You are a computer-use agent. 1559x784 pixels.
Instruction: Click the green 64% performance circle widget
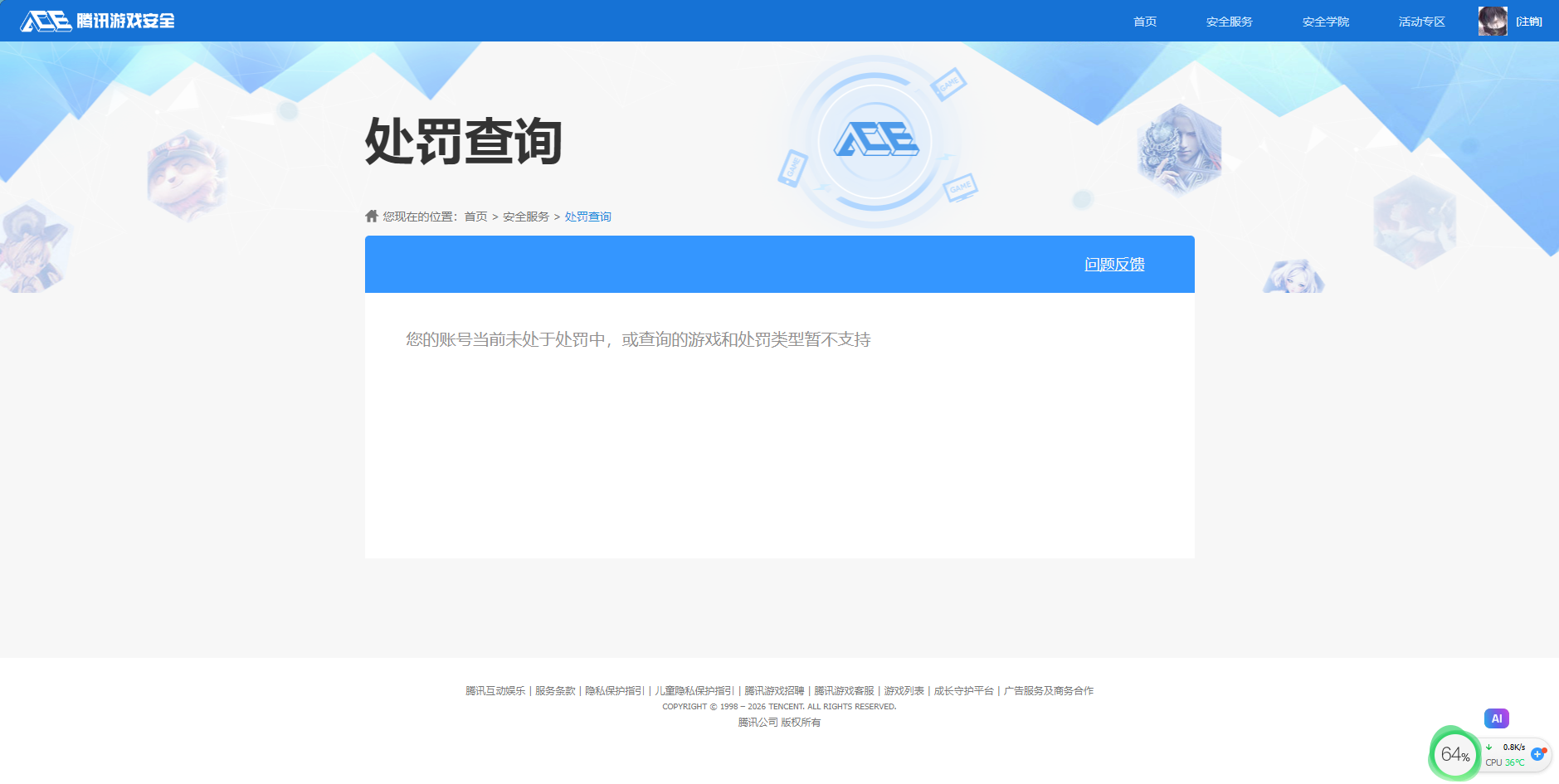[x=1456, y=754]
